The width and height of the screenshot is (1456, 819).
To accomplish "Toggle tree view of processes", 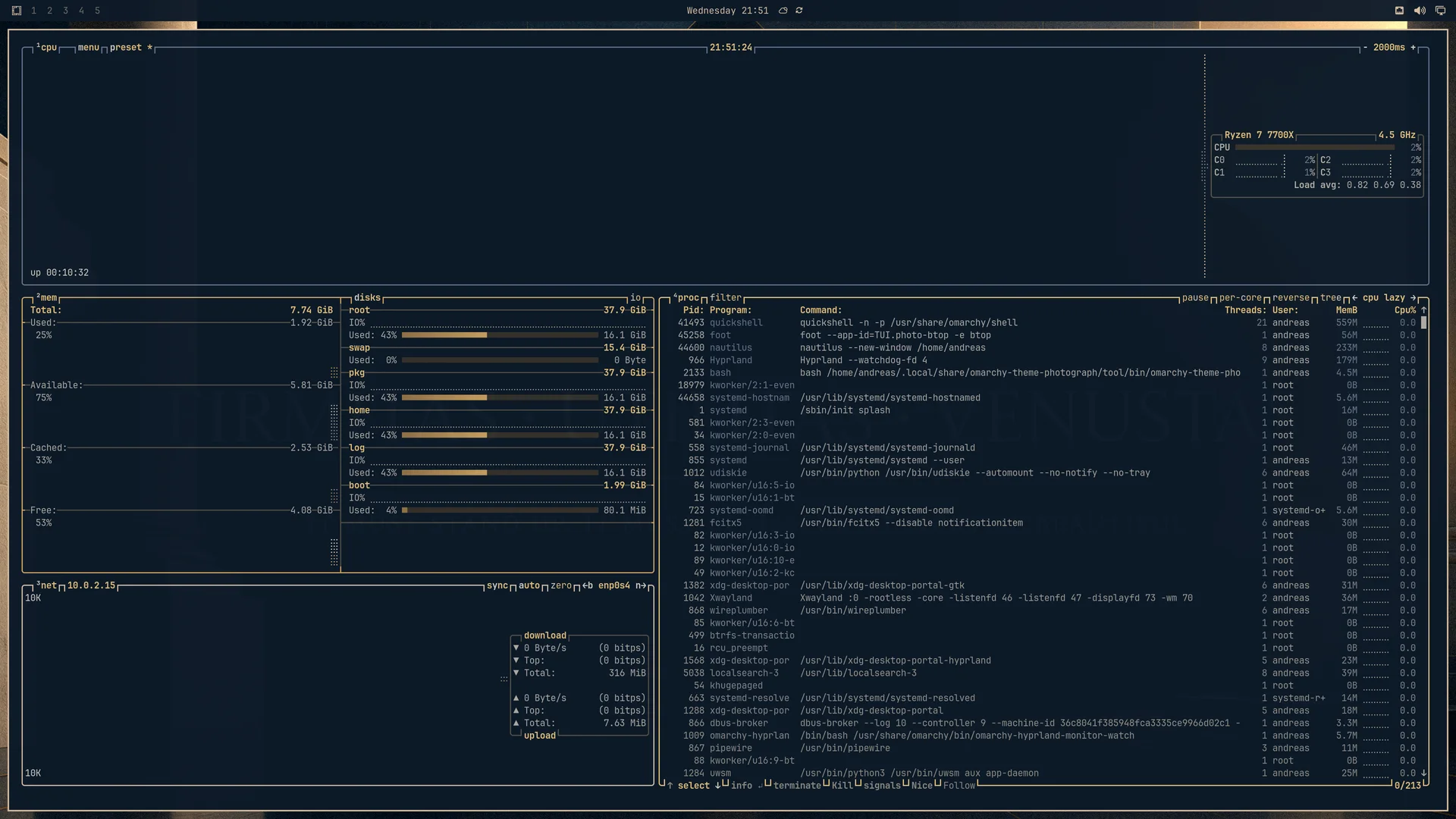I will pyautogui.click(x=1331, y=298).
